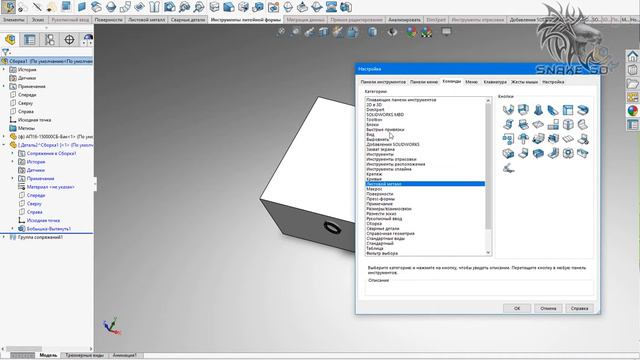640x360 pixels.
Task: Click Отмена button in dialog
Action: 548,309
